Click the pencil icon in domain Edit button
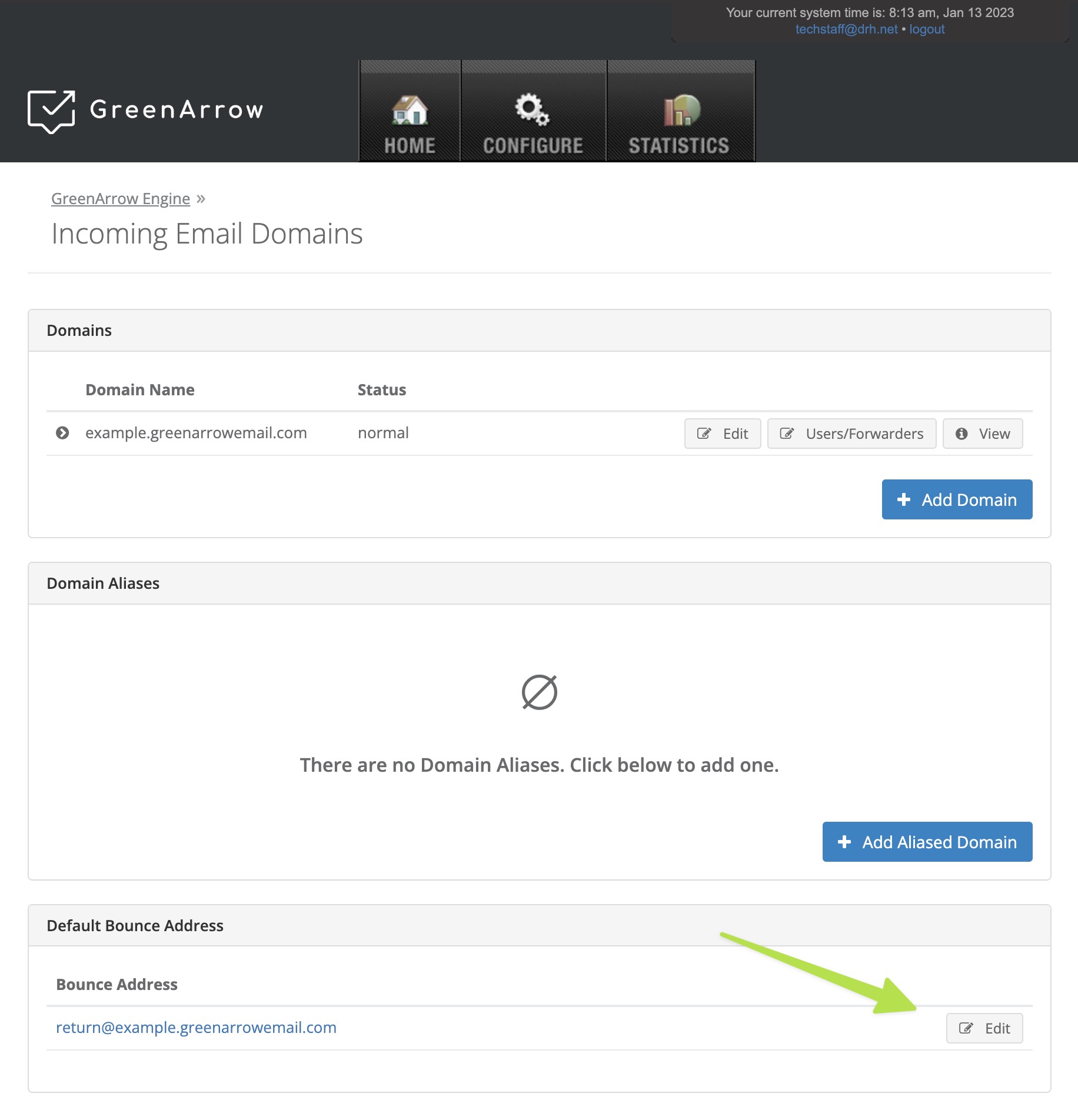The image size is (1078, 1120). (704, 434)
